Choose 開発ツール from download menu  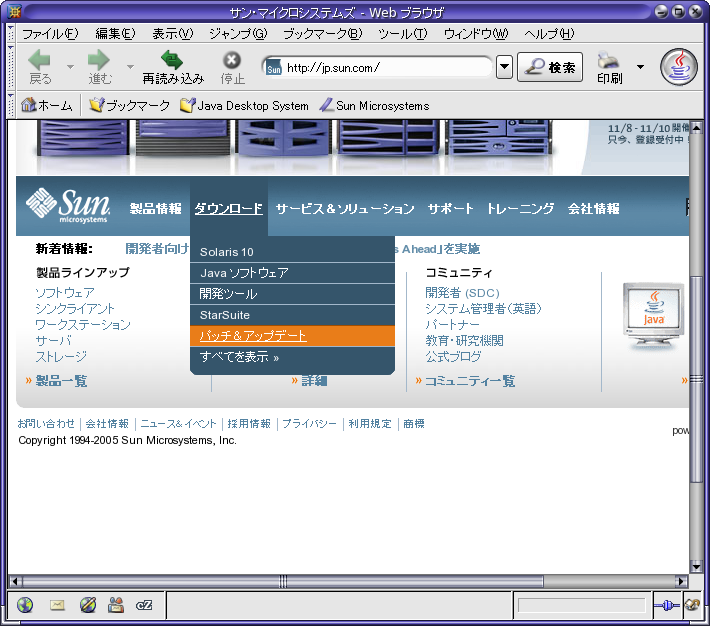(293, 294)
